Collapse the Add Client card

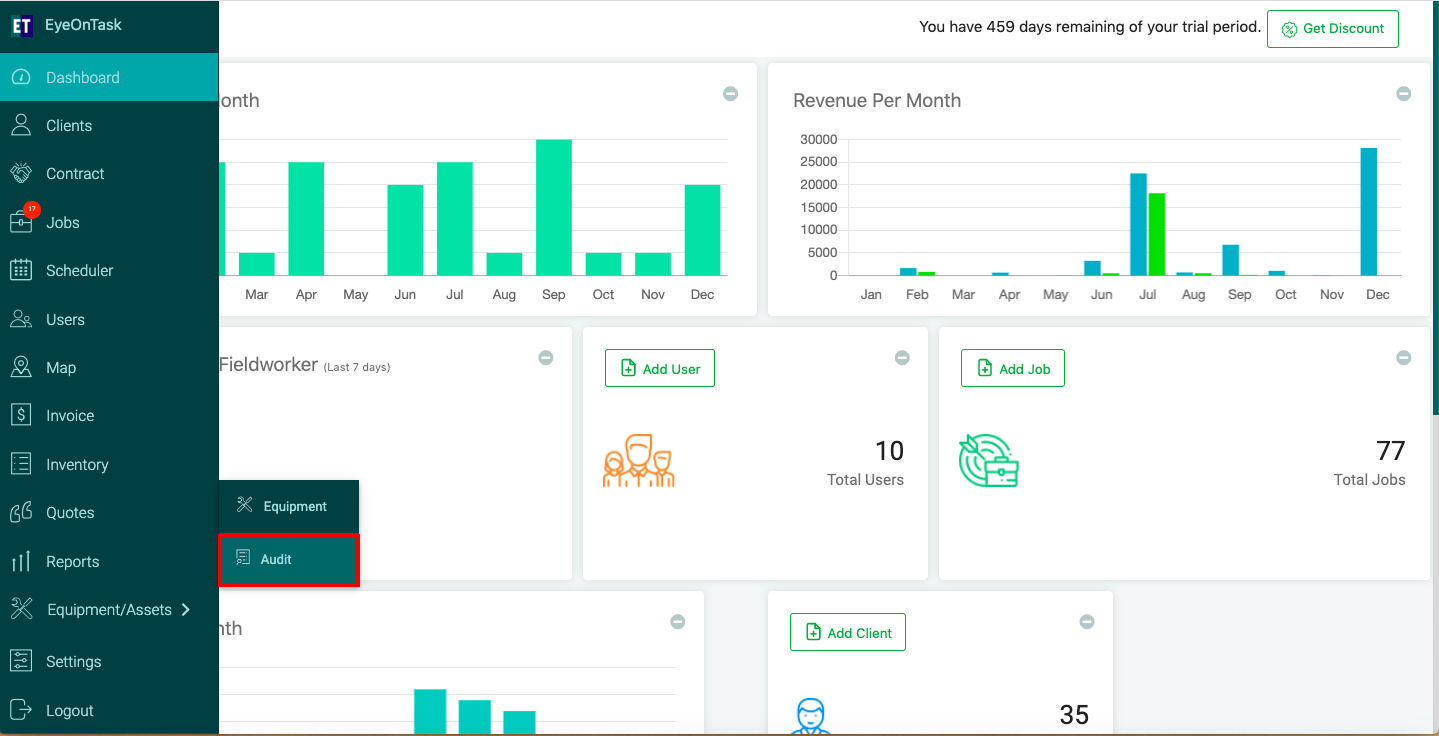[1087, 621]
